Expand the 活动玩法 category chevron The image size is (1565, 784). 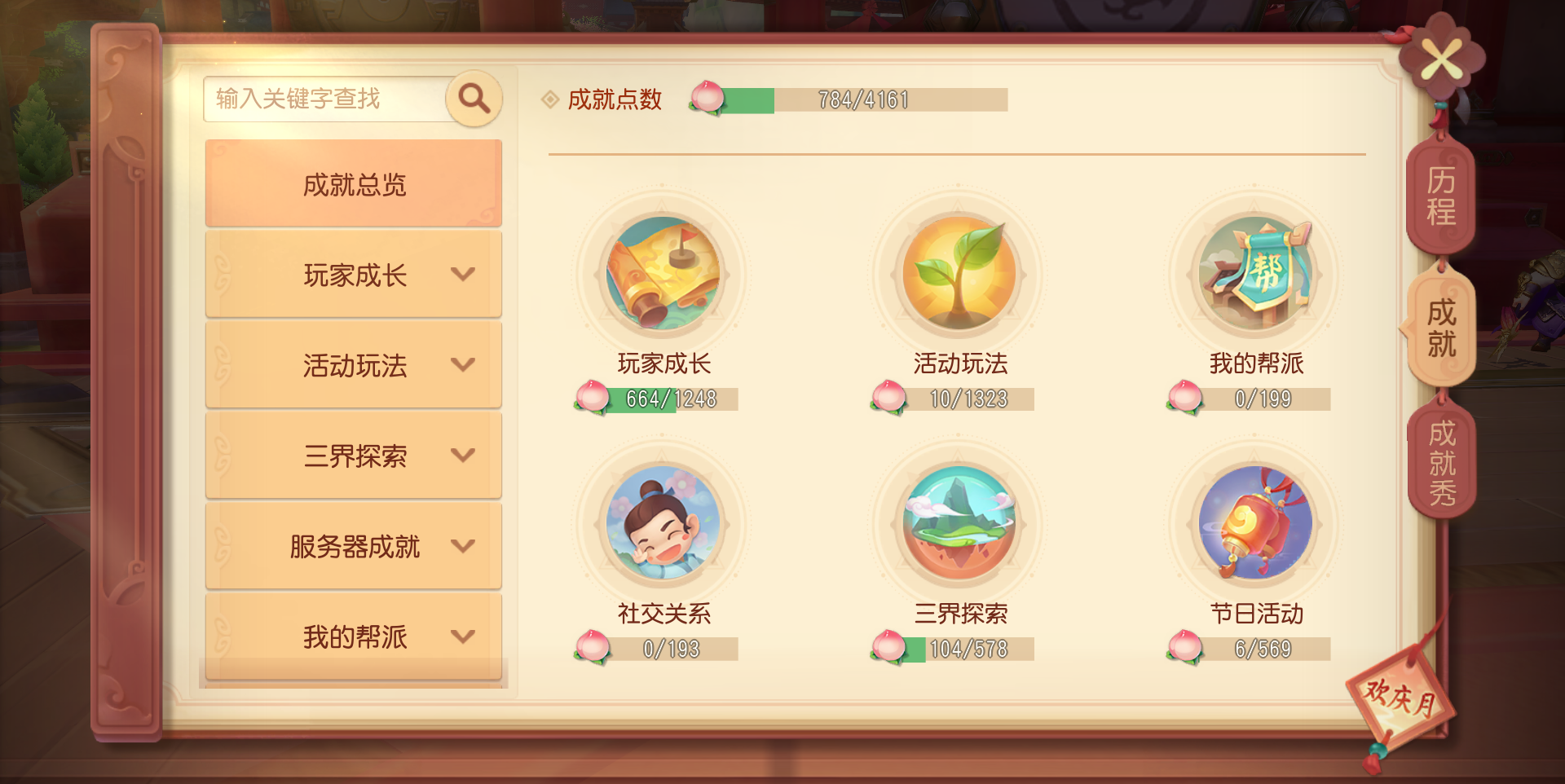463,364
